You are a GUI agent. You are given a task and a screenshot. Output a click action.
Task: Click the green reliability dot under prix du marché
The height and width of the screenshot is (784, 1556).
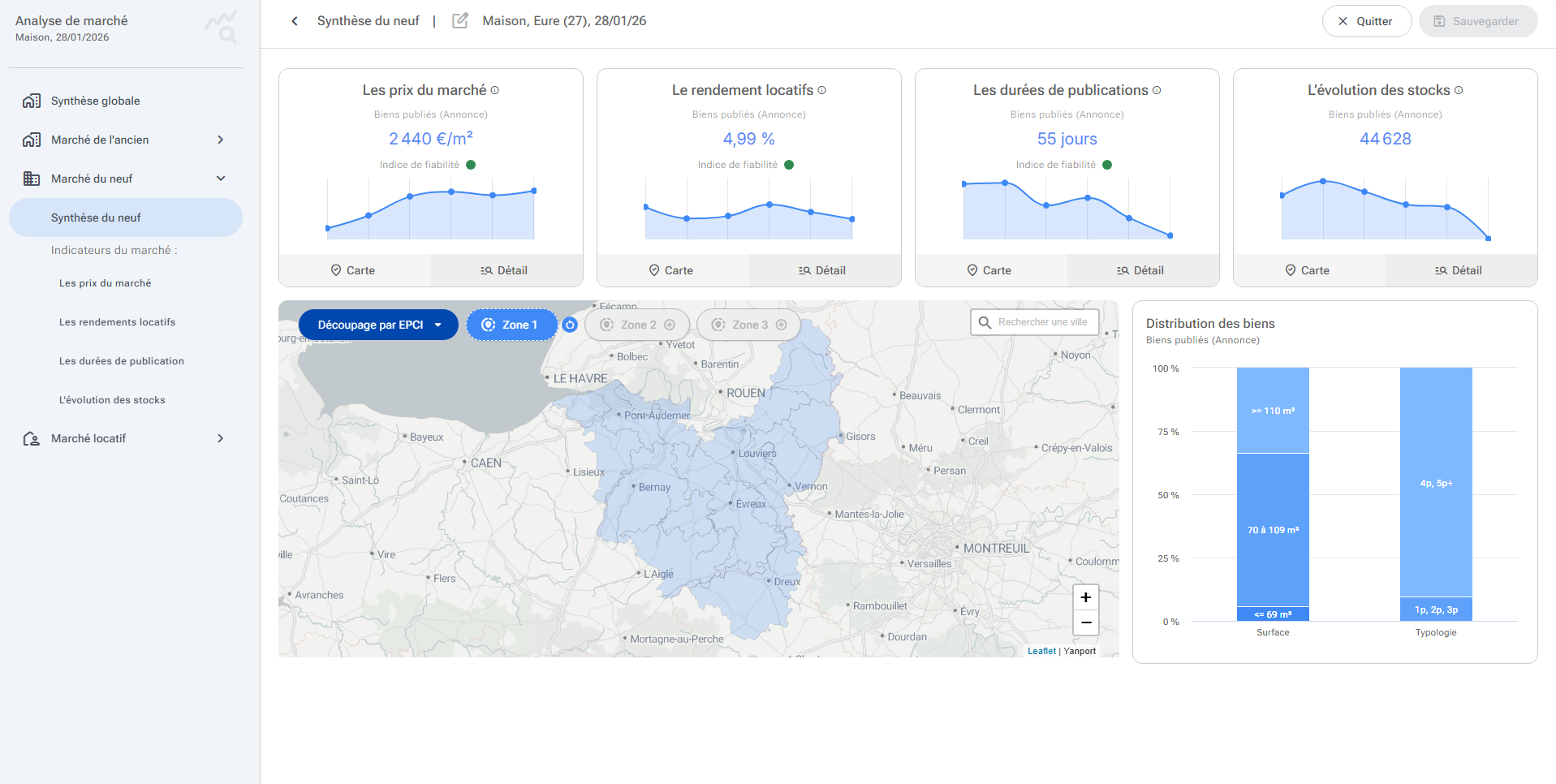[471, 165]
